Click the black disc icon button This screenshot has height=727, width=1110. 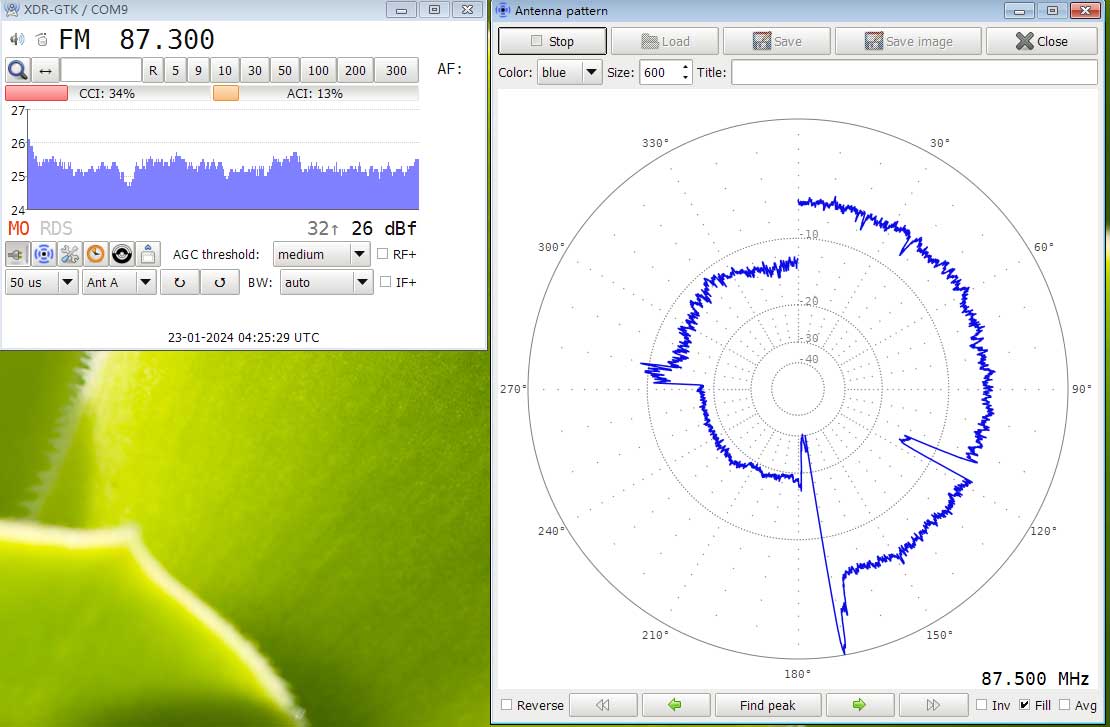pos(122,254)
